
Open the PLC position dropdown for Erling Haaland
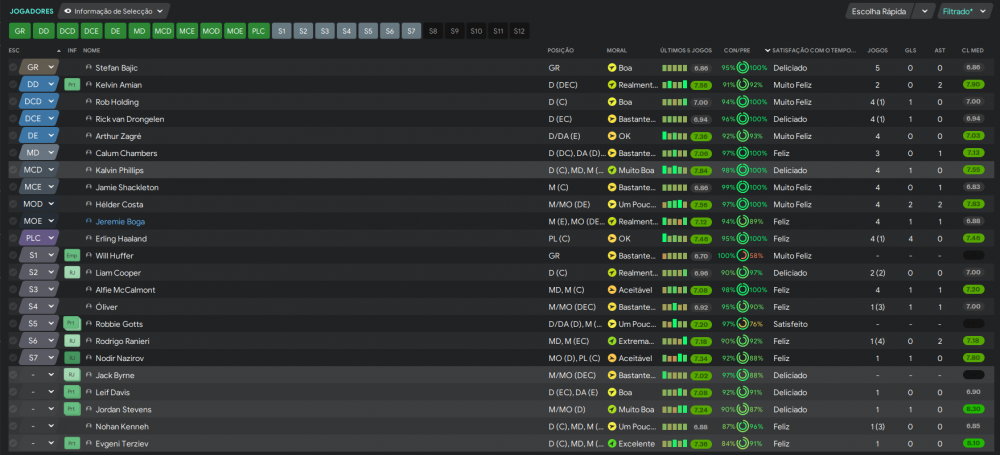point(38,239)
